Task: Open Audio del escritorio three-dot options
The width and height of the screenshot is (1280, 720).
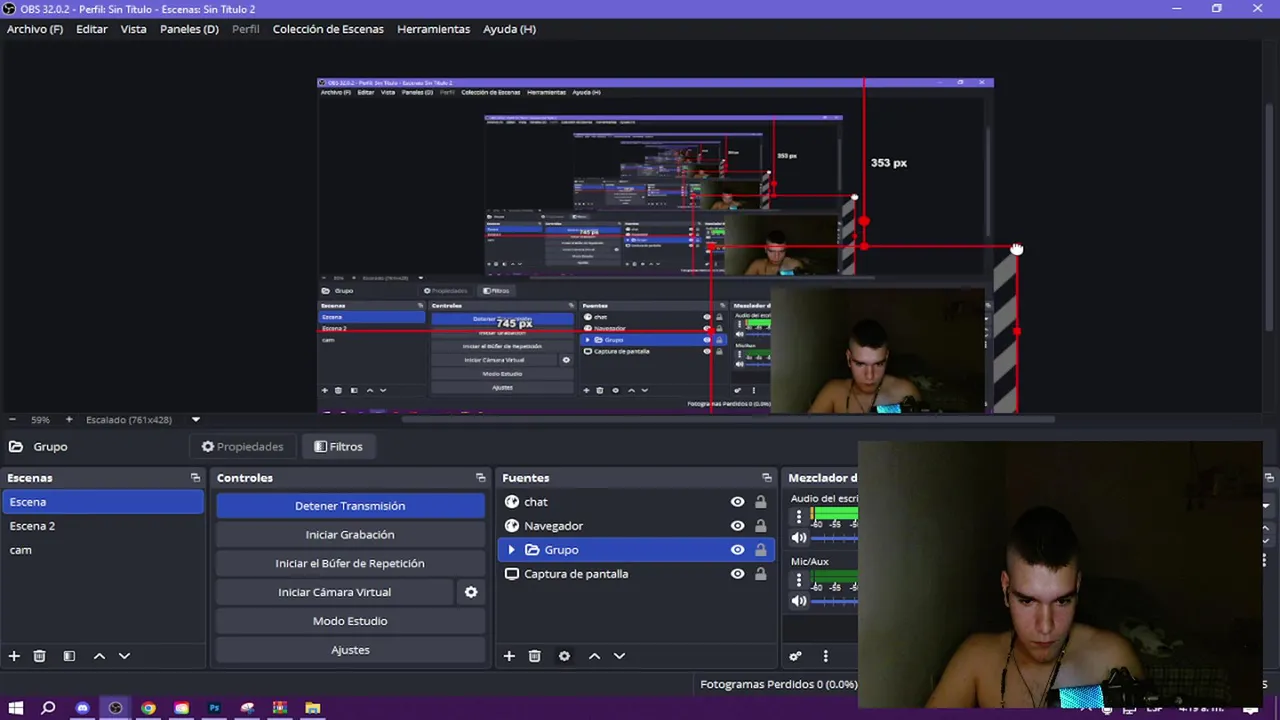Action: (798, 517)
